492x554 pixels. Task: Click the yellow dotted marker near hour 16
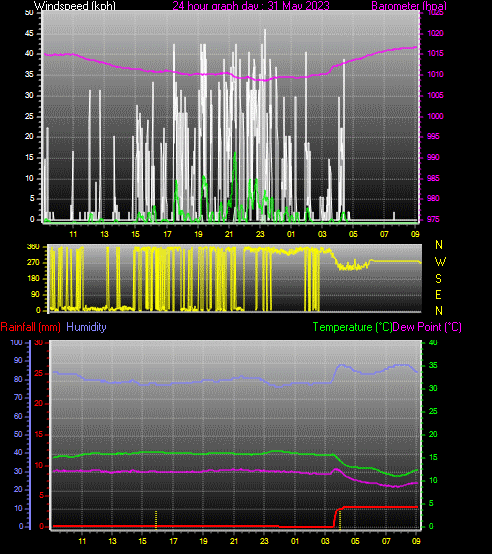point(156,520)
